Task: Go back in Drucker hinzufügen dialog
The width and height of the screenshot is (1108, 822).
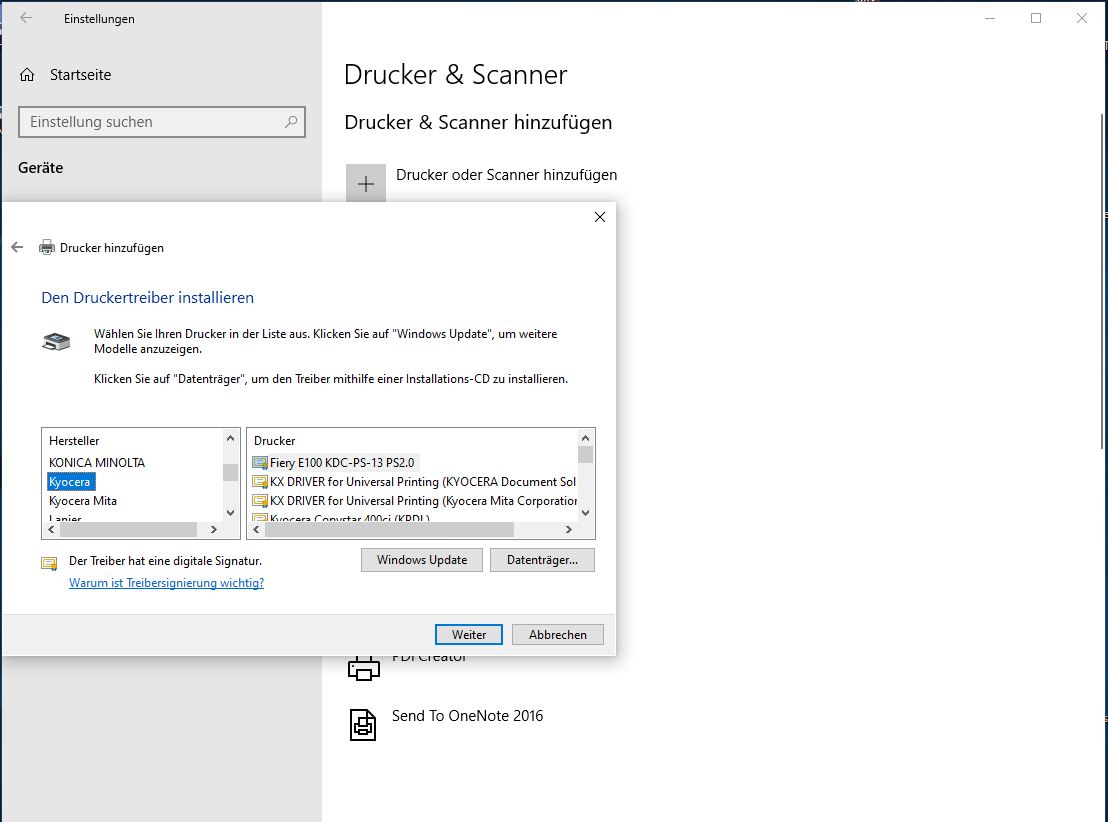Action: tap(17, 247)
